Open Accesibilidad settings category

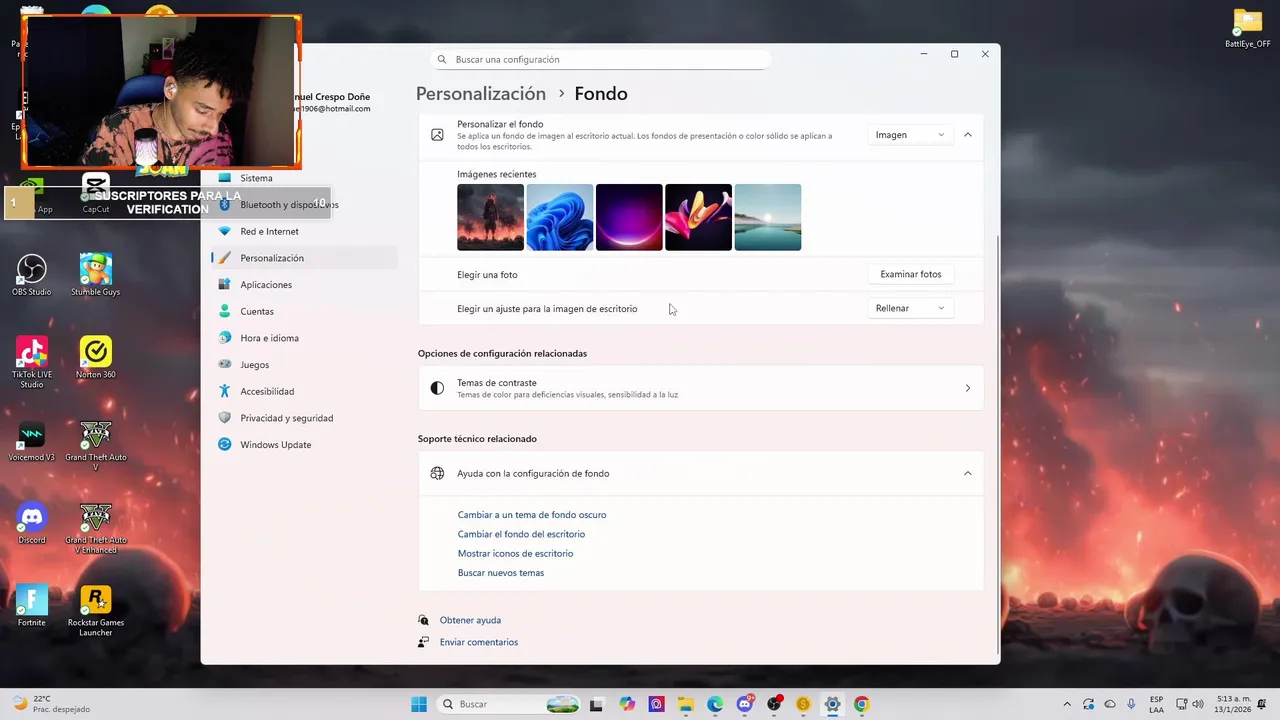(x=305, y=391)
